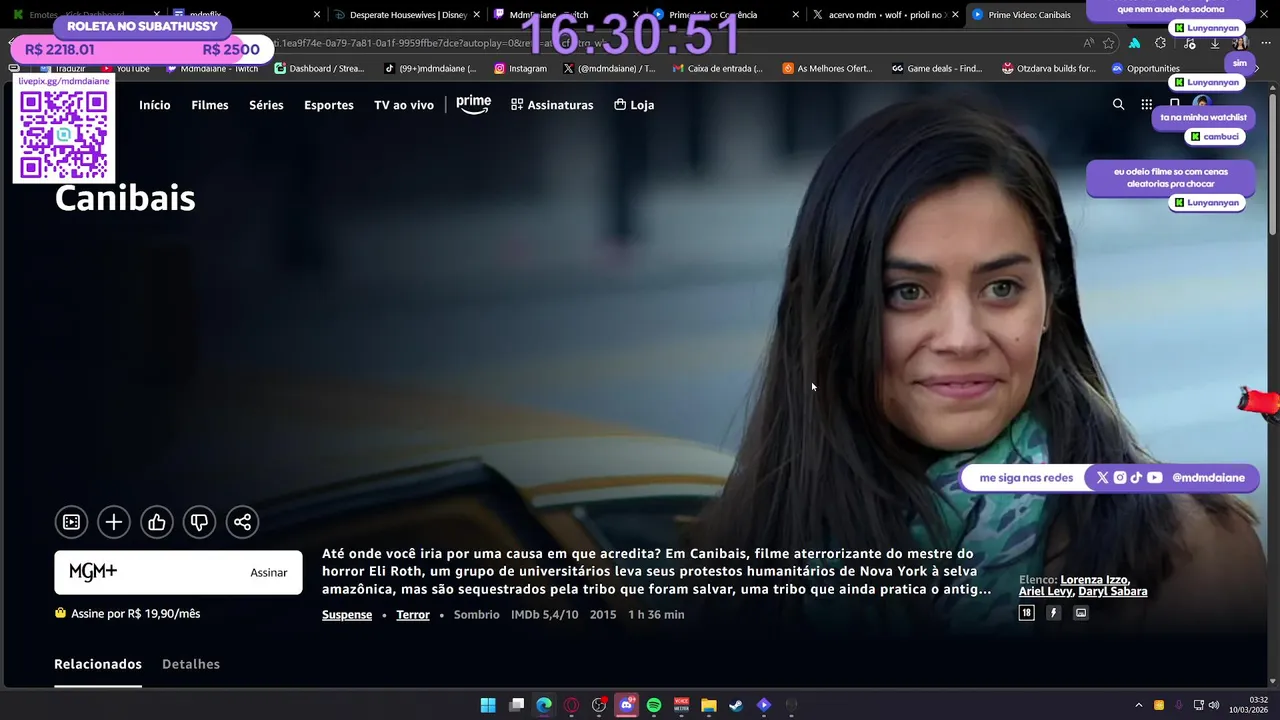Open TV ao vivo menu item

[404, 105]
